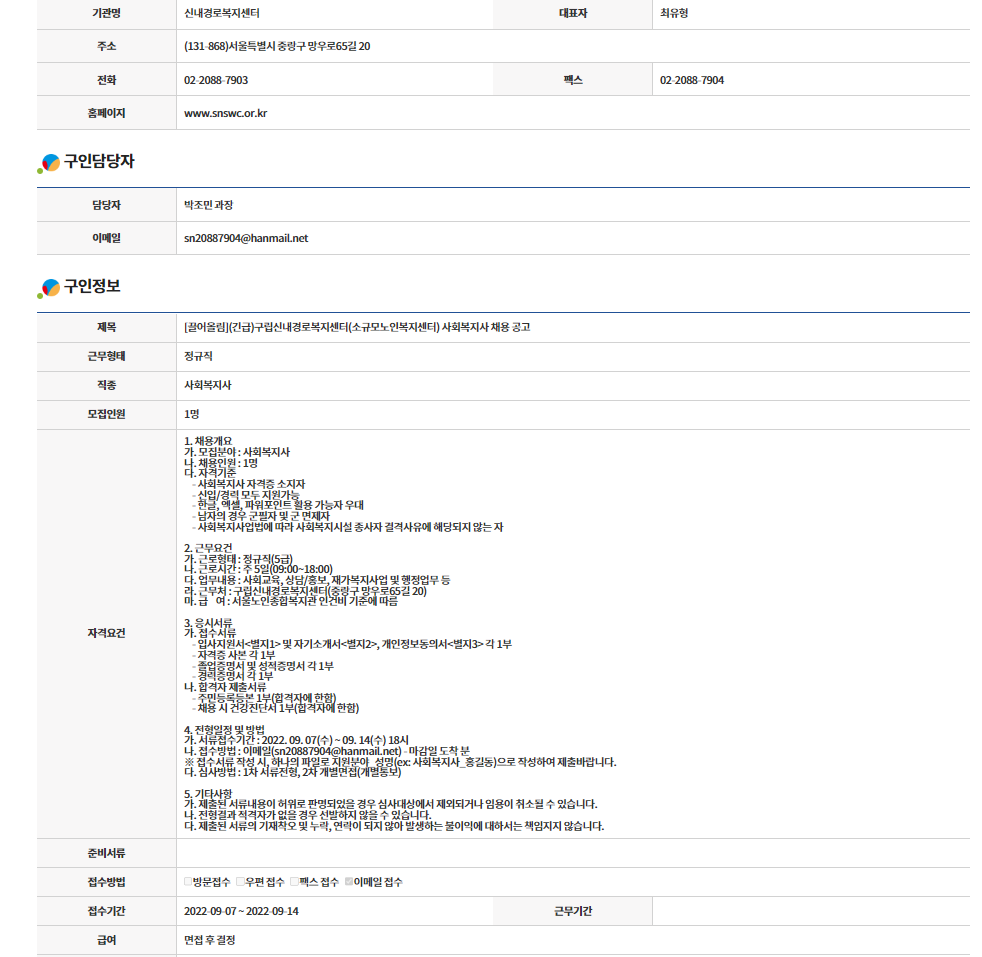Toggle the 이메일 접수 checkbox
Viewport: 982px width, 957px height.
349,882
